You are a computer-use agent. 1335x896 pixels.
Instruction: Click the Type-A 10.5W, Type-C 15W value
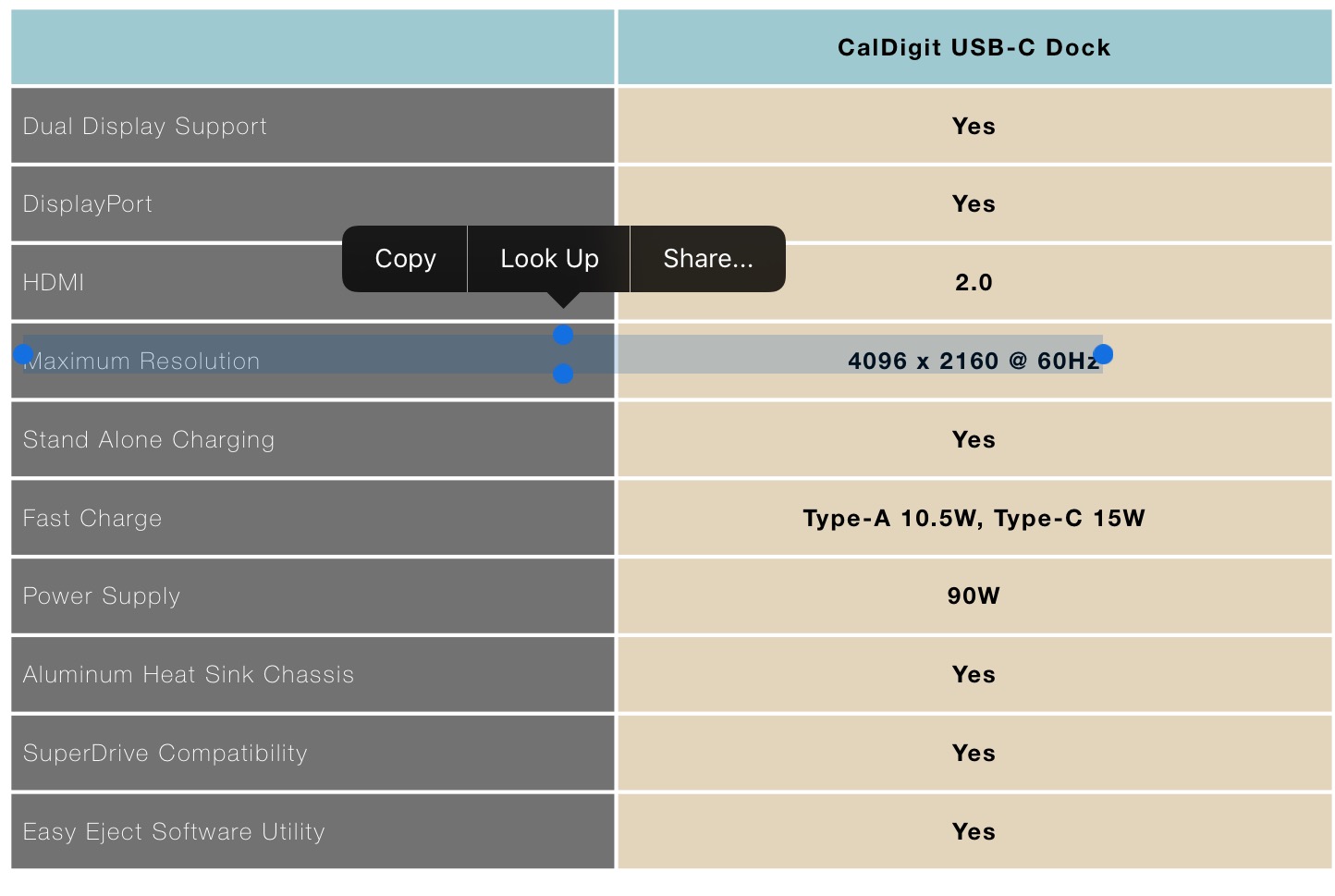point(974,519)
